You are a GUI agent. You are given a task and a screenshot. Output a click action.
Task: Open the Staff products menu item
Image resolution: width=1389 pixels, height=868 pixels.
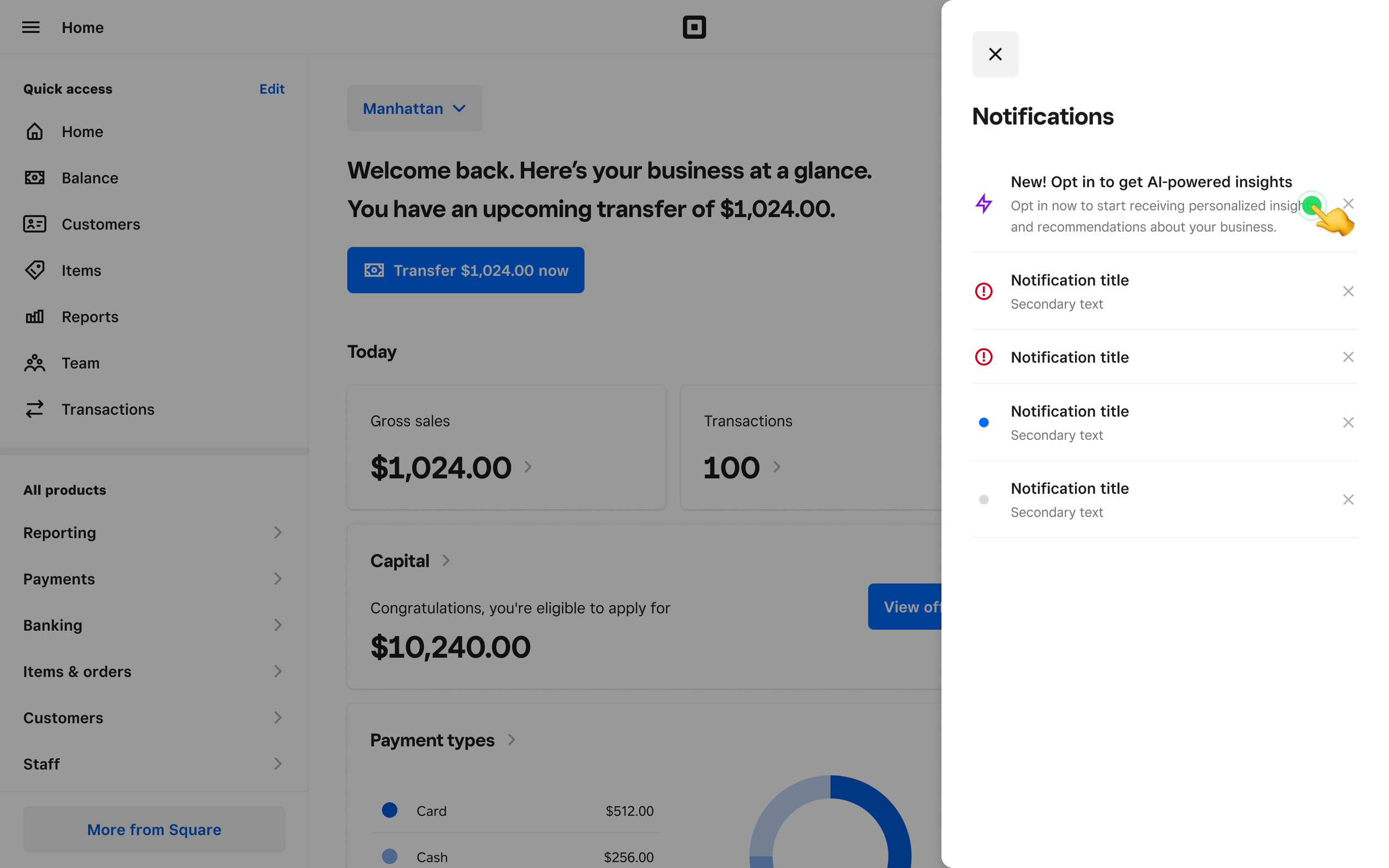153,764
